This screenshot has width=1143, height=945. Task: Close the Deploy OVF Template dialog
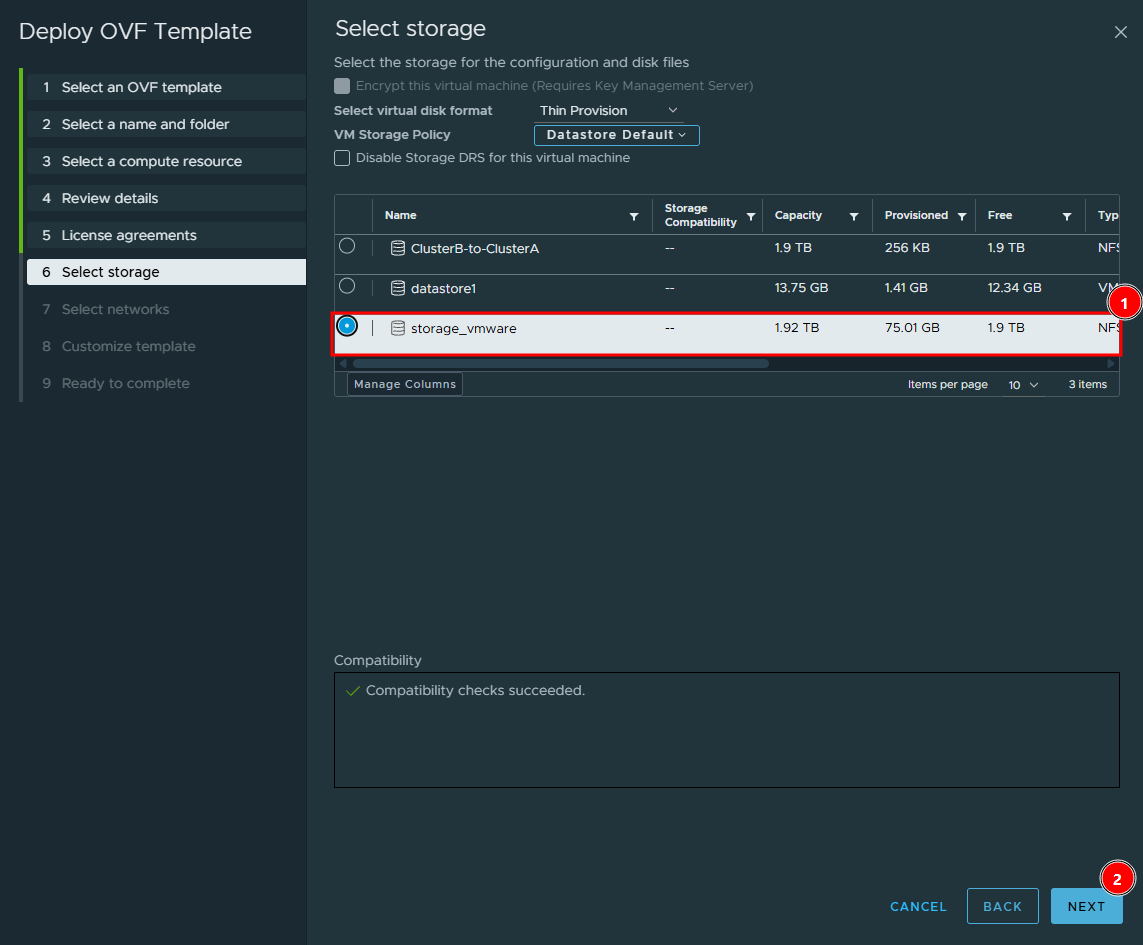tap(1120, 32)
